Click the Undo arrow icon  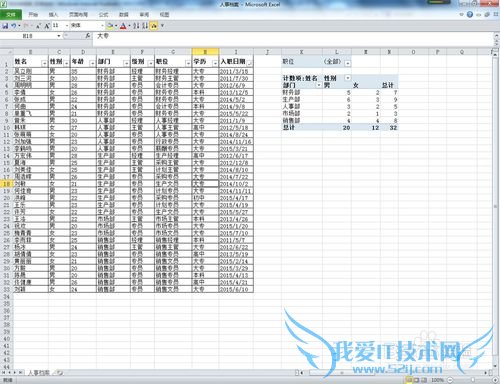tap(14, 26)
